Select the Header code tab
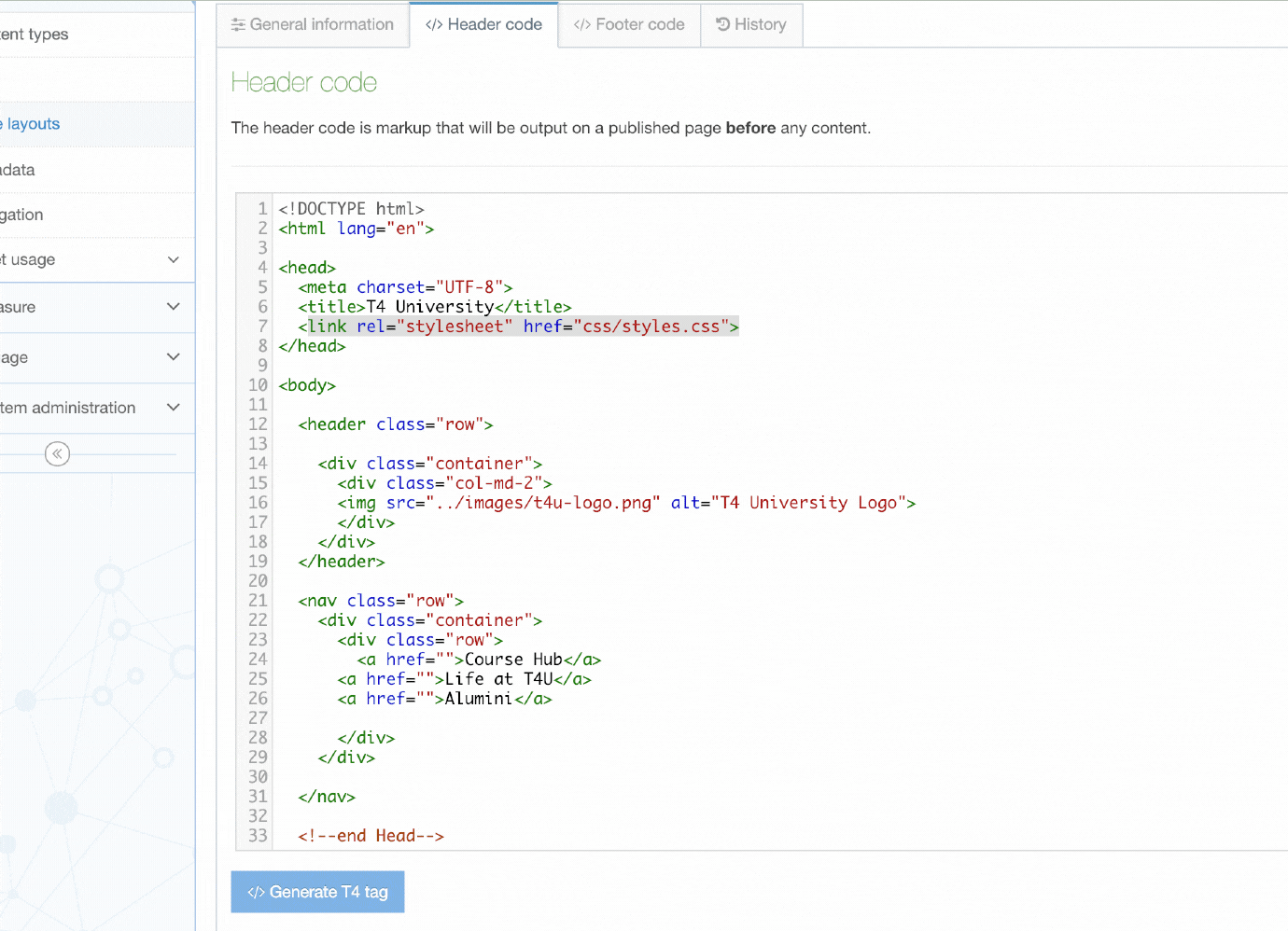The image size is (1288, 931). [x=483, y=25]
